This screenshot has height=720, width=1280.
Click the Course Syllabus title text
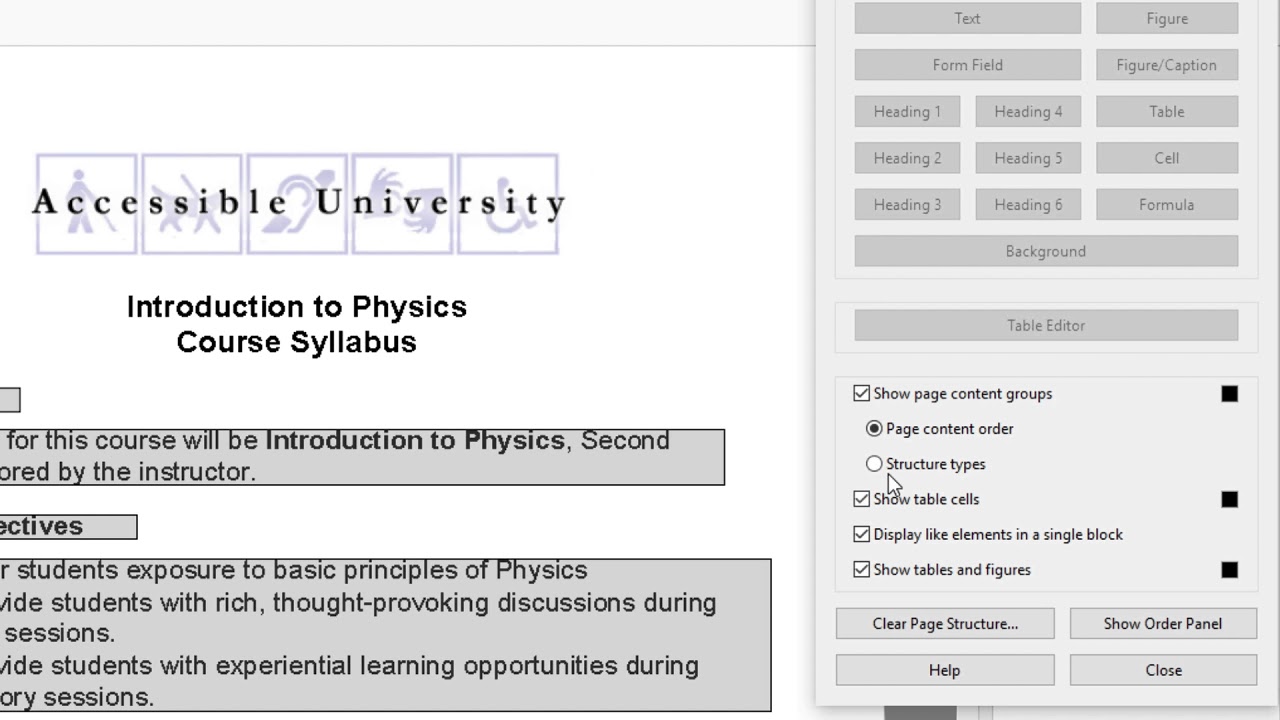click(x=297, y=342)
